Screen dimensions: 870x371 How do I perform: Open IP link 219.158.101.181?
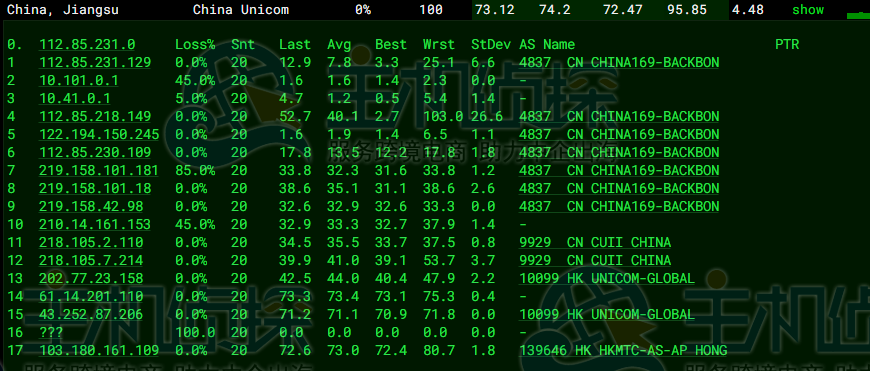coord(99,170)
